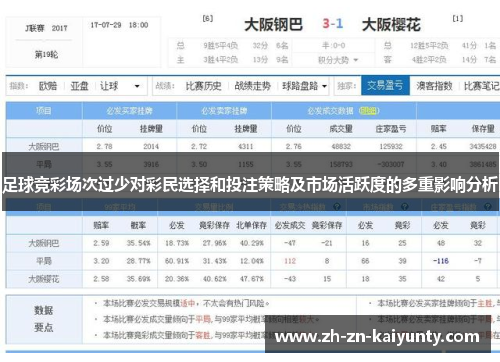Click away total record 12胜5平2负

tap(429, 45)
